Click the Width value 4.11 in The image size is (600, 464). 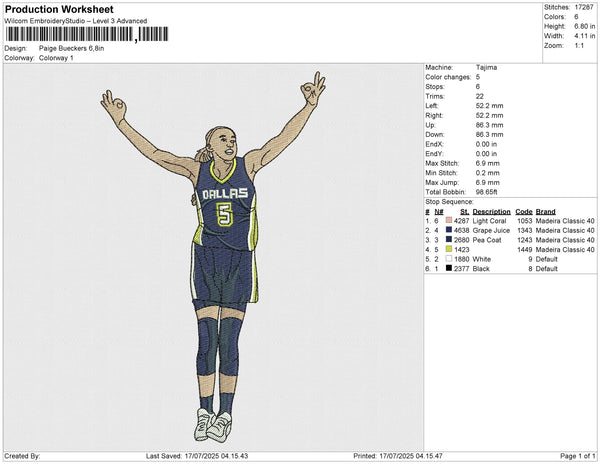[584, 36]
